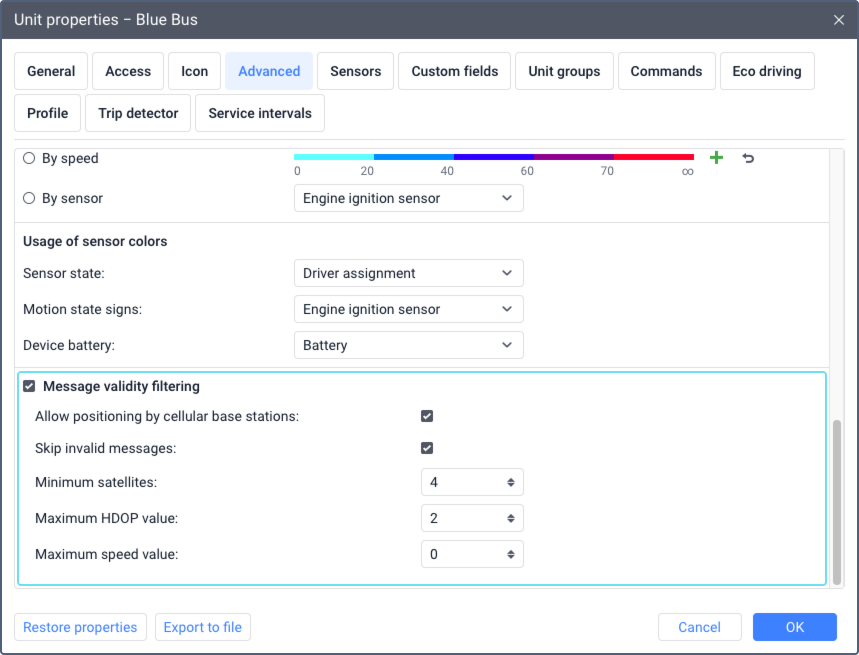Image resolution: width=859 pixels, height=655 pixels.
Task: Open the By sensor Engine ignition dropdown
Action: [409, 198]
